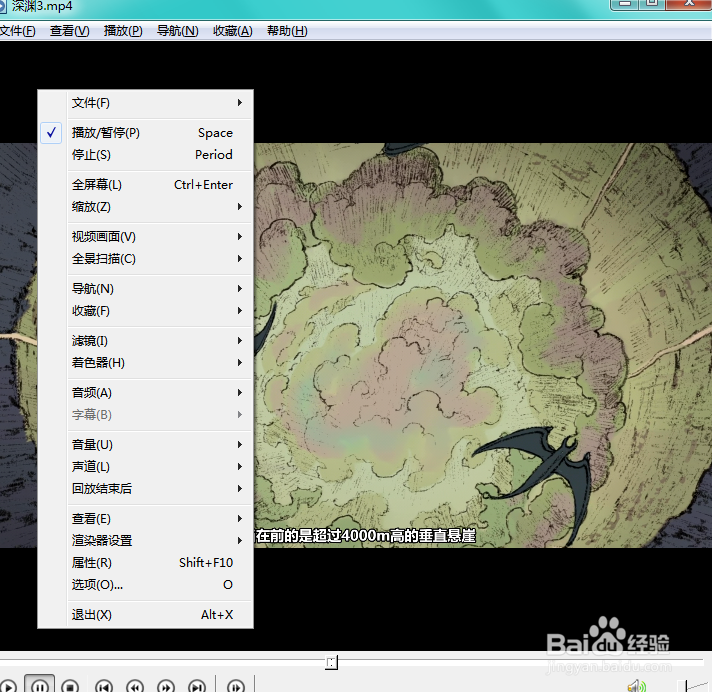Expand the 收藏(F) submenu
This screenshot has height=692, width=712.
(x=145, y=311)
